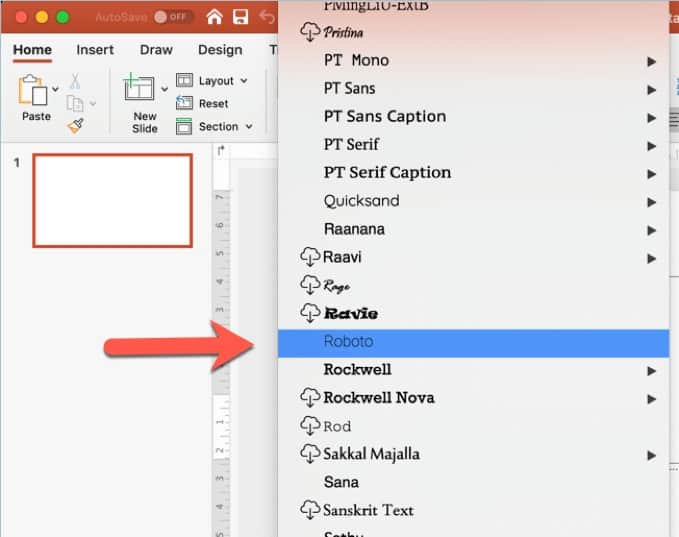Click the Reset icon
679x537 pixels.
[184, 103]
